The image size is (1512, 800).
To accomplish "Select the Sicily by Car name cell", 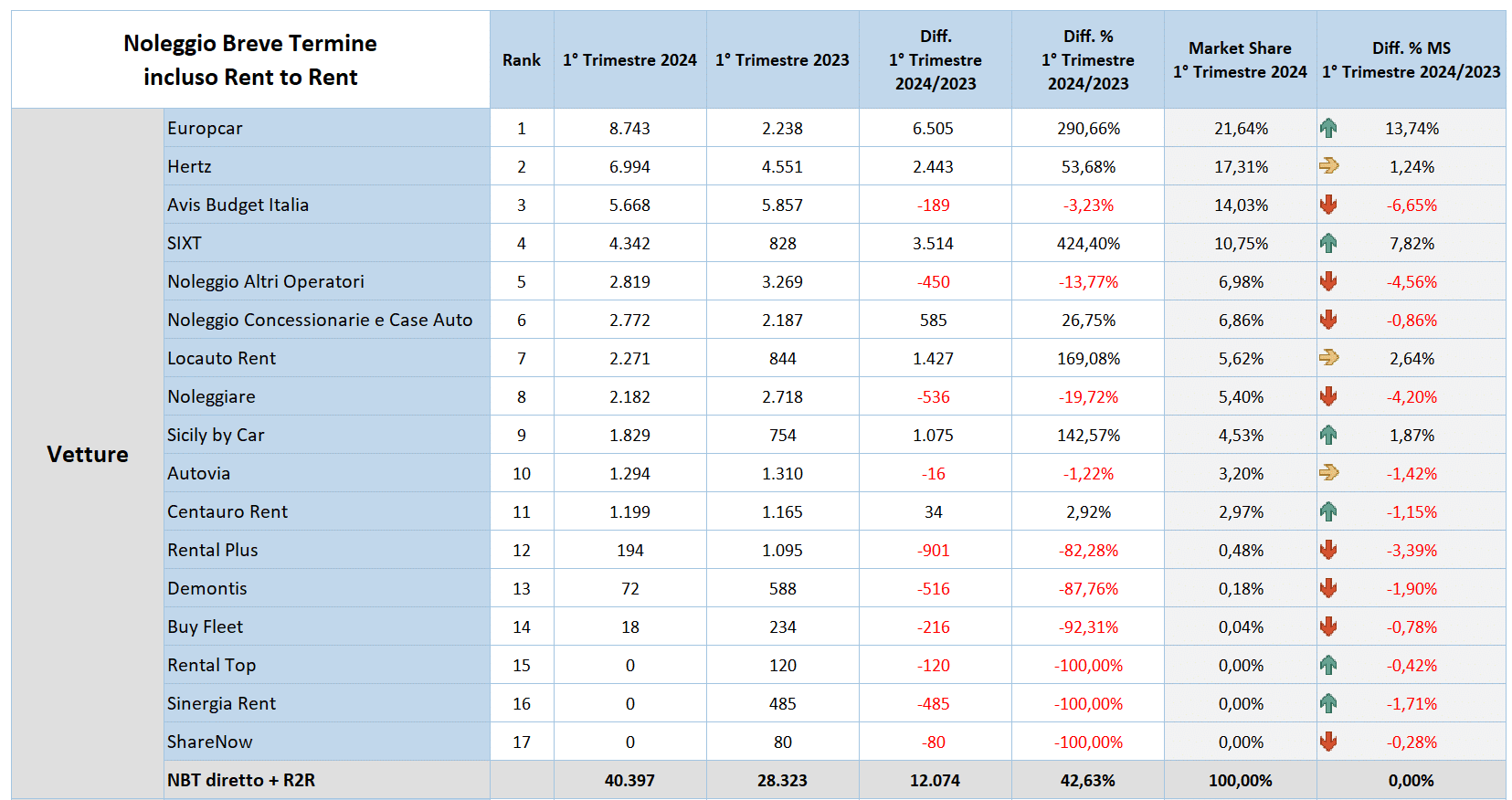I will [x=327, y=436].
